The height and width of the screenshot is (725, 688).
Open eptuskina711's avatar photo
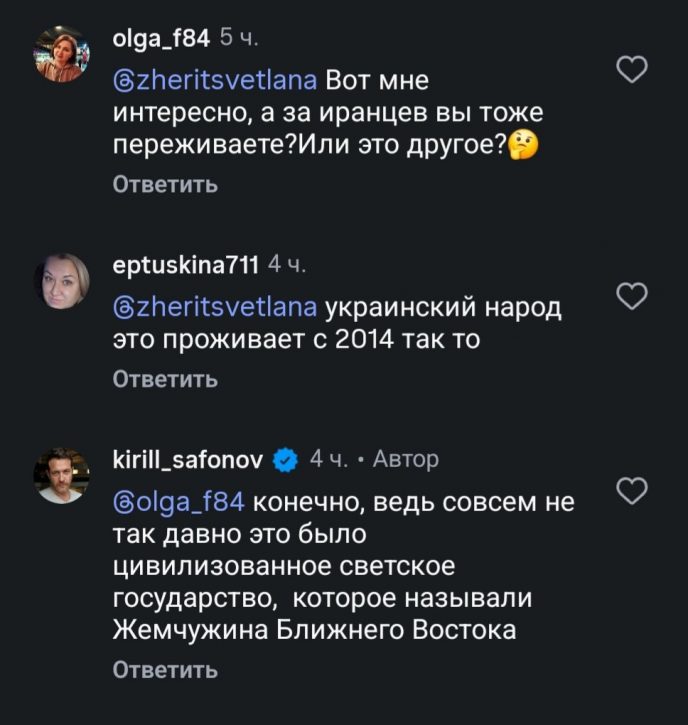coord(62,281)
